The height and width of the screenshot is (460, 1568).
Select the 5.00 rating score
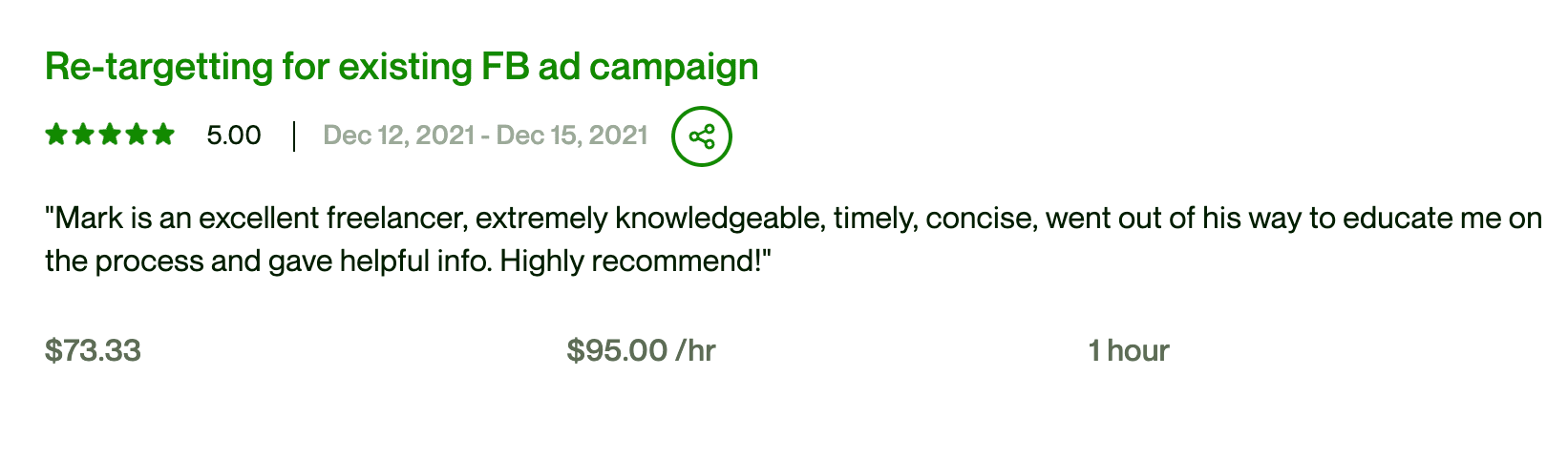pyautogui.click(x=234, y=136)
